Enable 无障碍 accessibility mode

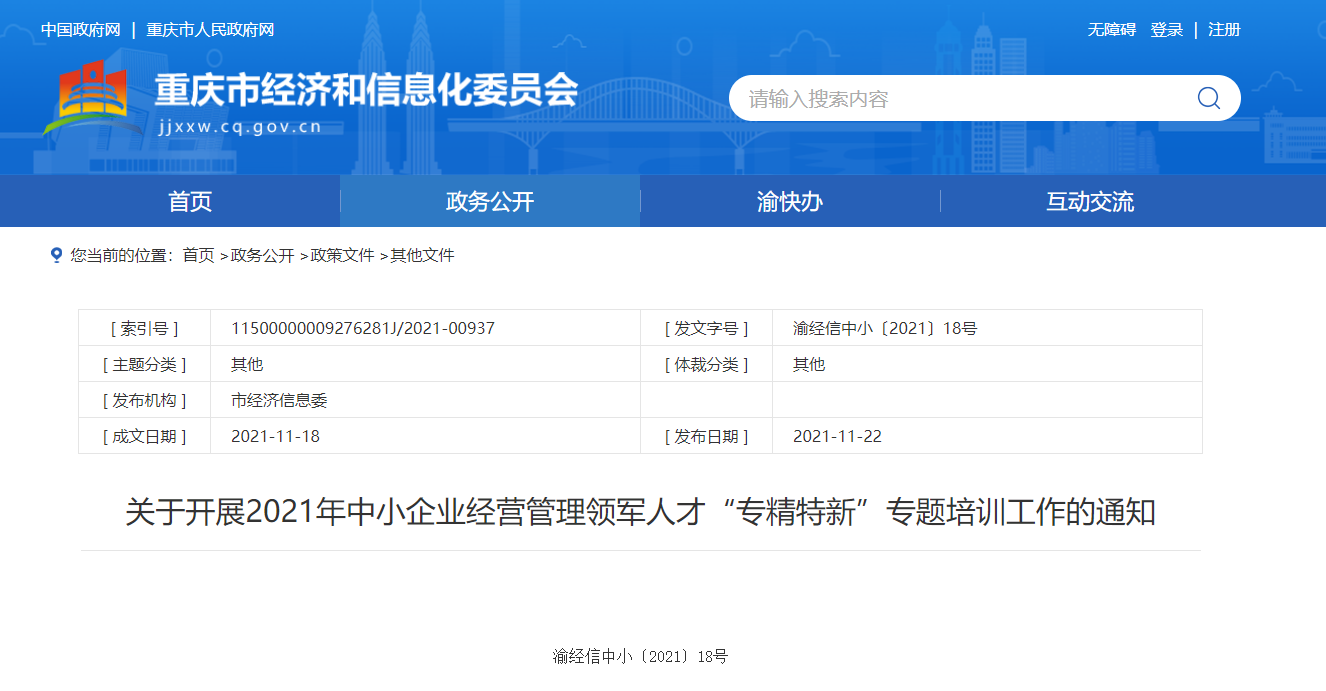click(x=1111, y=30)
